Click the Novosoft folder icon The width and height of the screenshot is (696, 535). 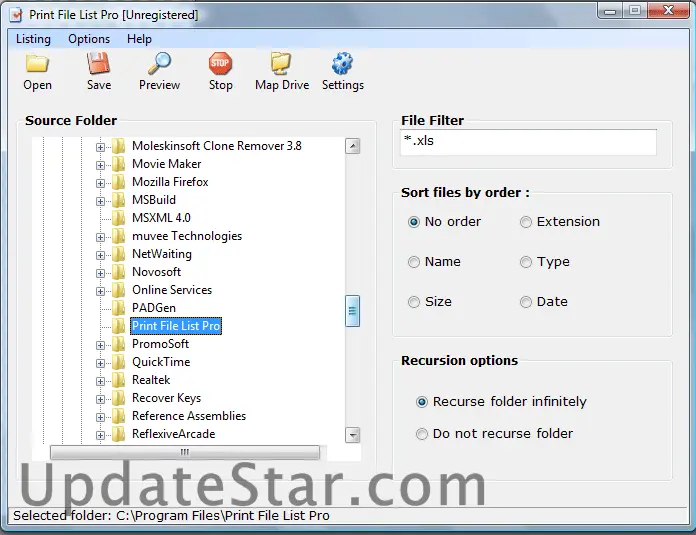coord(118,272)
